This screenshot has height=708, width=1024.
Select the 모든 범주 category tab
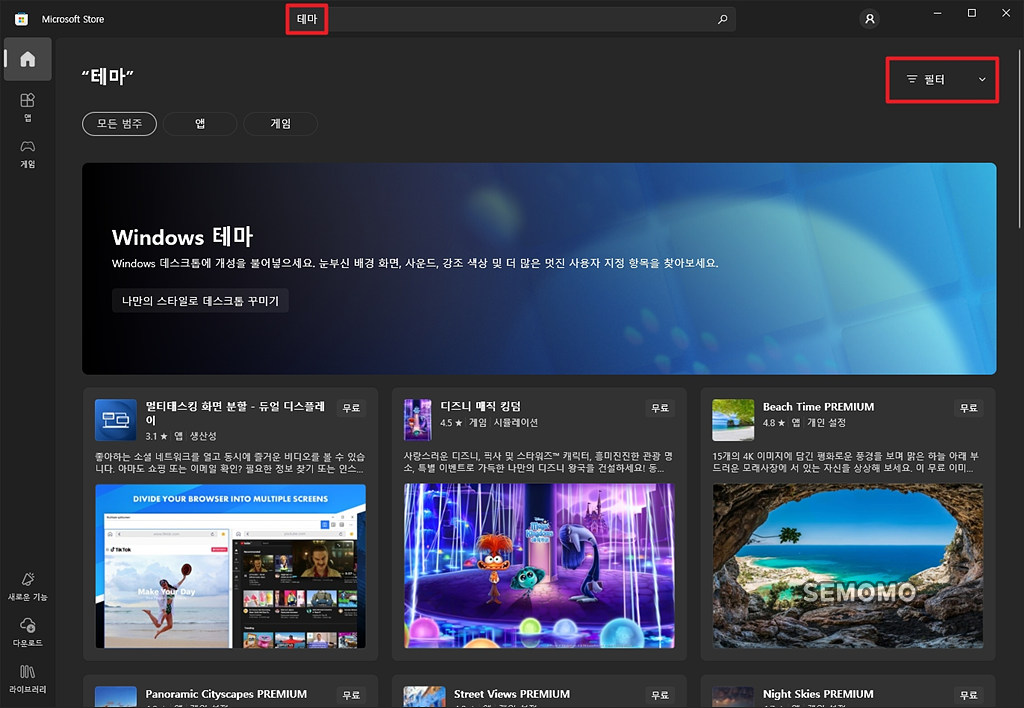(x=120, y=123)
